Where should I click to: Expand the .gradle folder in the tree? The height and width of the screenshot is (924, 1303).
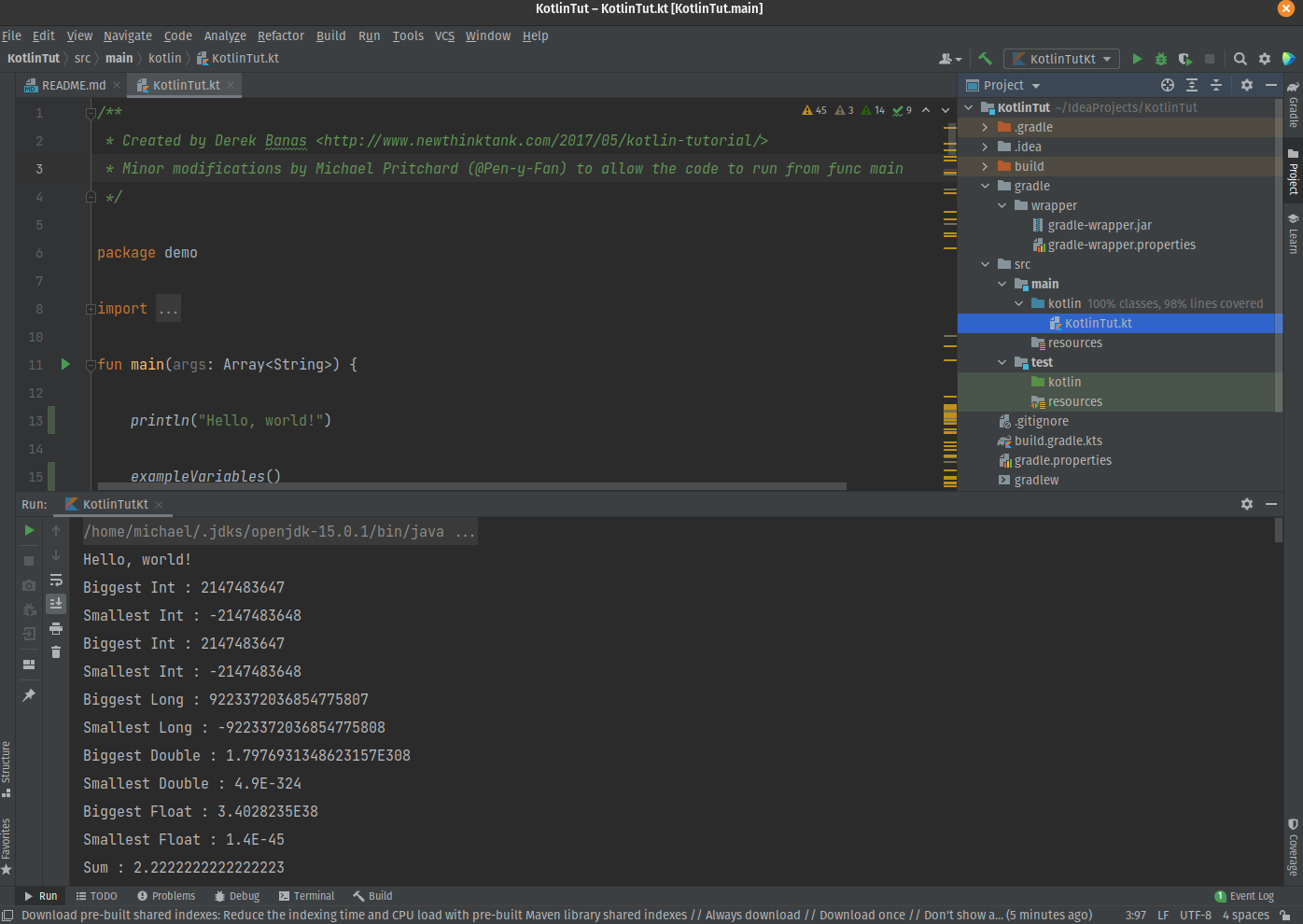tap(985, 127)
